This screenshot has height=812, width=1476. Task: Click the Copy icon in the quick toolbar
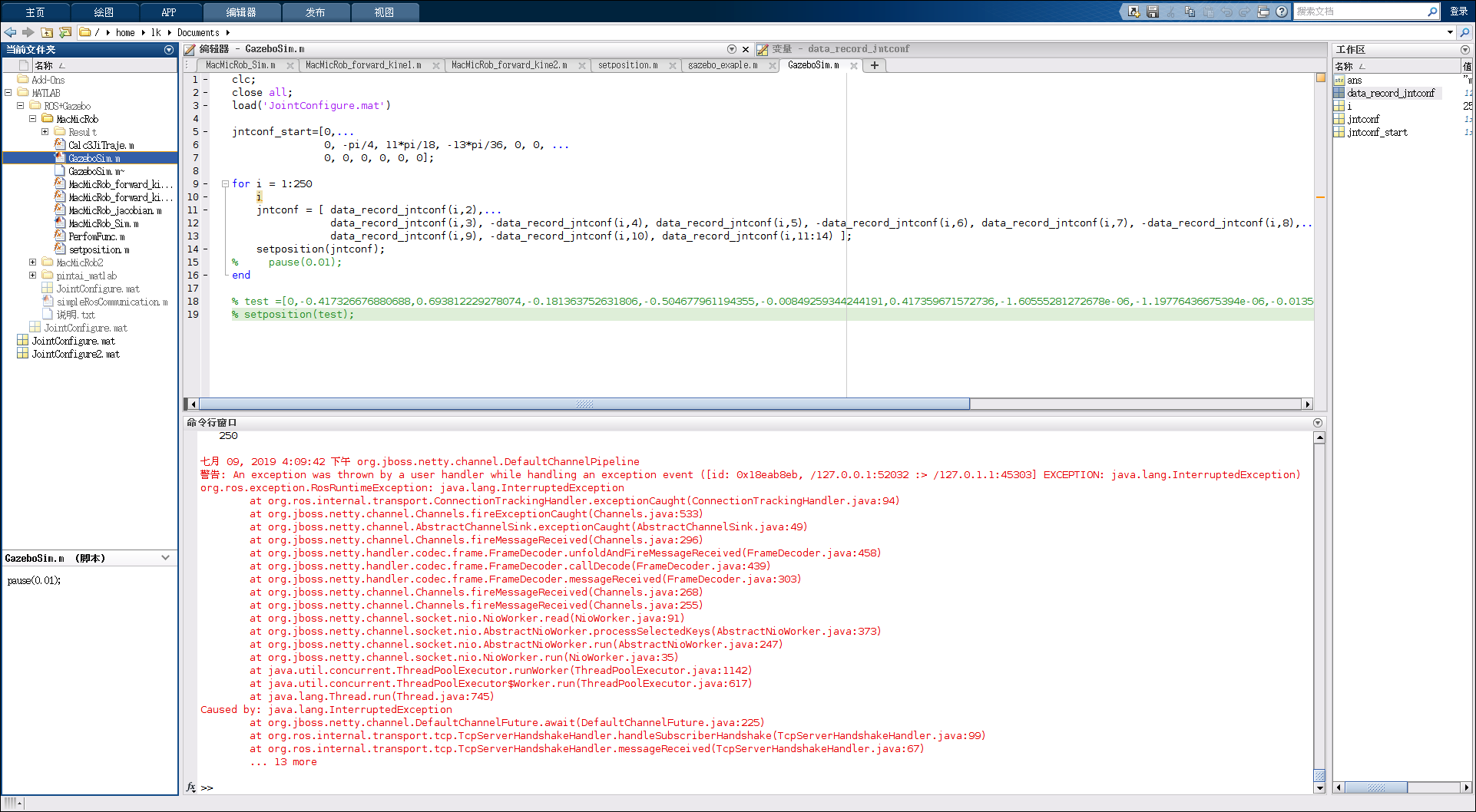pyautogui.click(x=1190, y=12)
